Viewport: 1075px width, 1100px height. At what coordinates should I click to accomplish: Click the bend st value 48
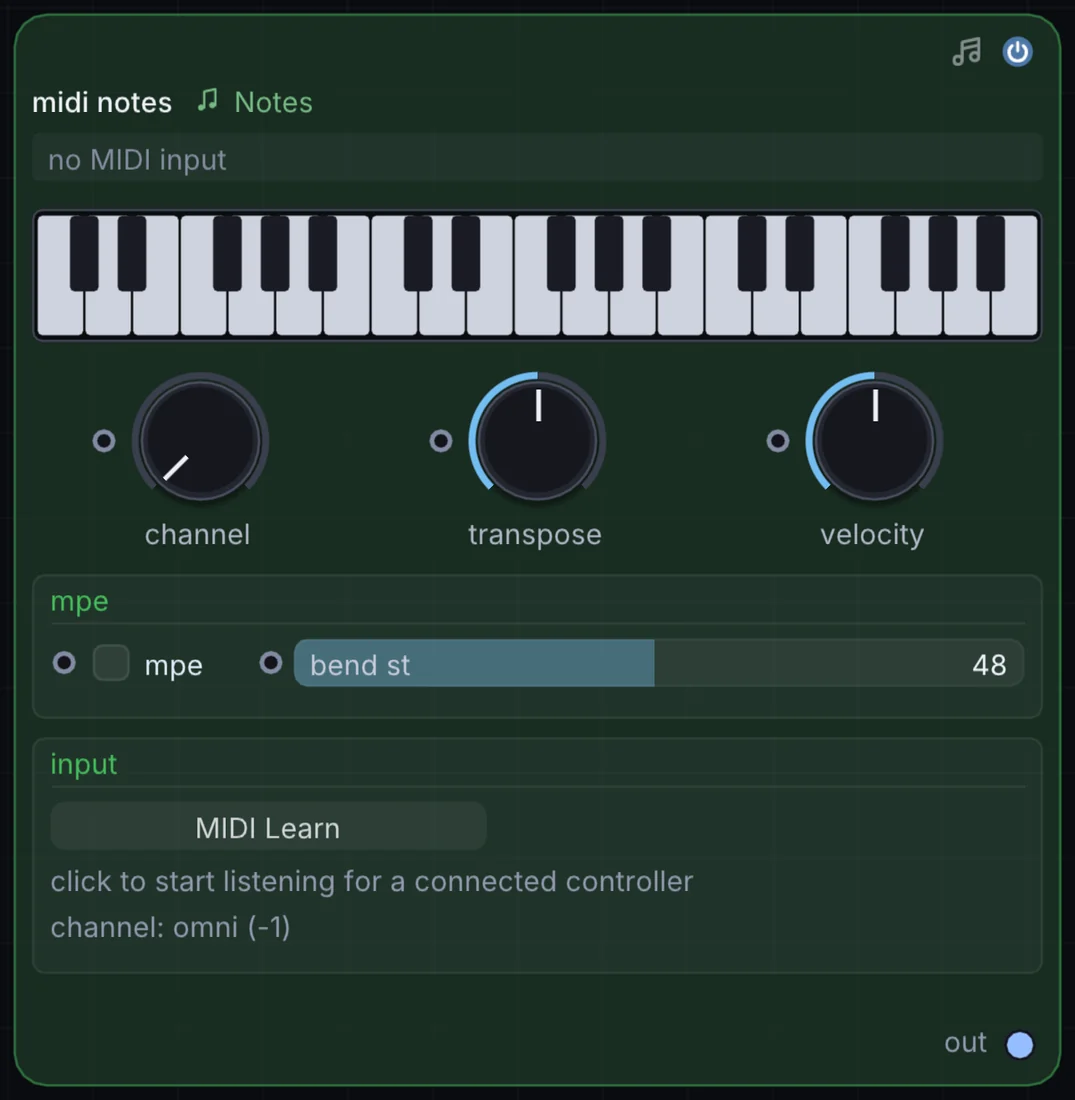pos(989,664)
